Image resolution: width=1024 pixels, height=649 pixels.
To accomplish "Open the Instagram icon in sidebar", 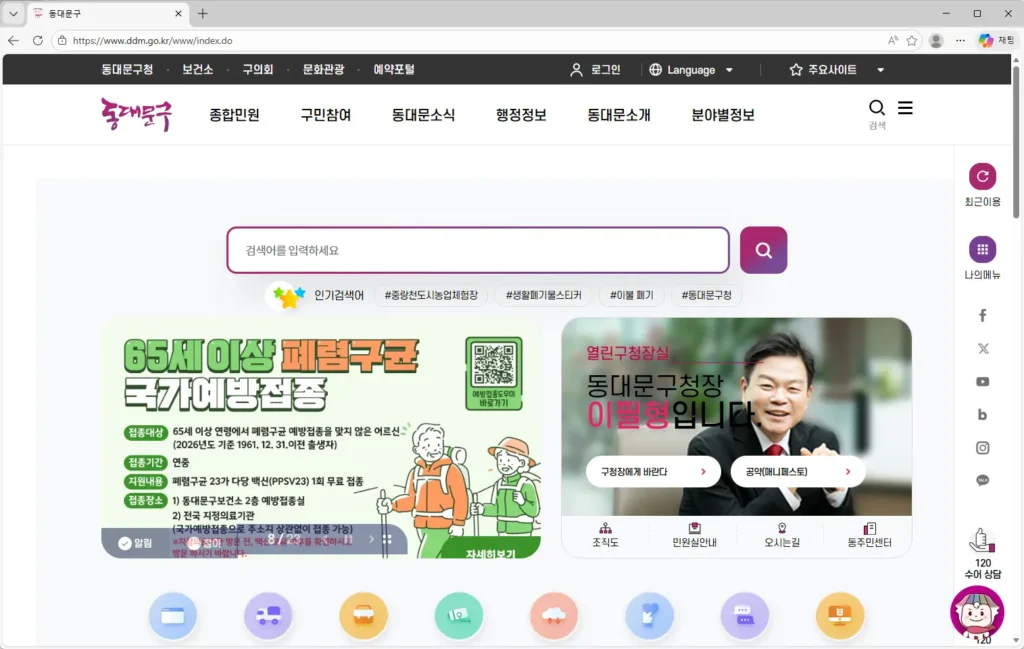I will (982, 448).
